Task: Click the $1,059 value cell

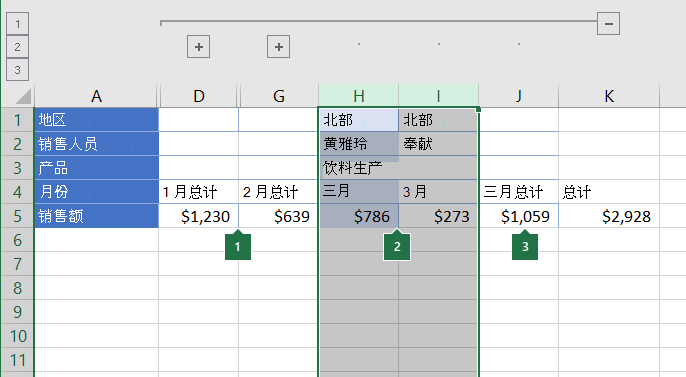Action: (x=519, y=216)
